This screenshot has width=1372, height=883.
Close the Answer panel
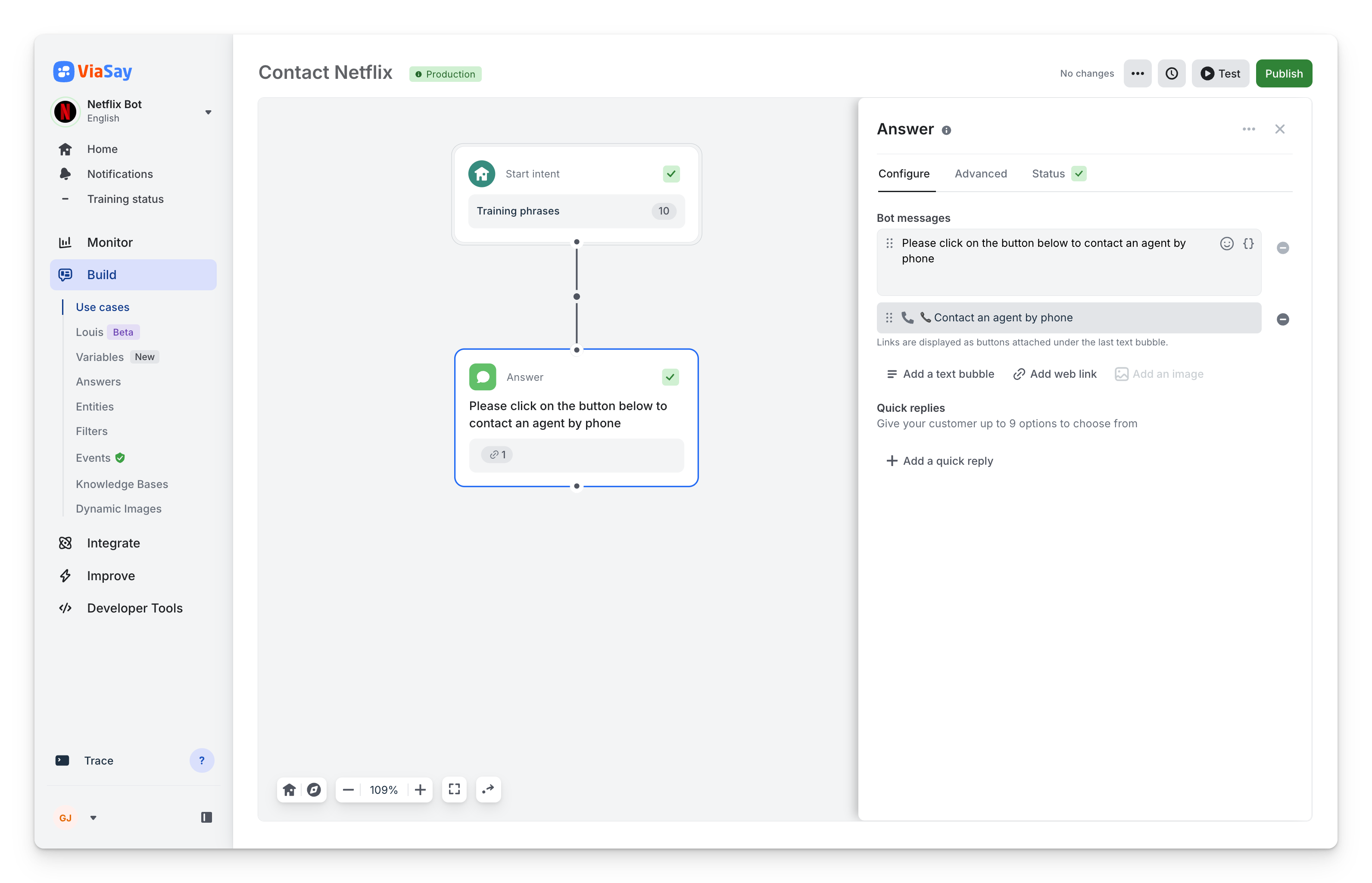pyautogui.click(x=1280, y=129)
